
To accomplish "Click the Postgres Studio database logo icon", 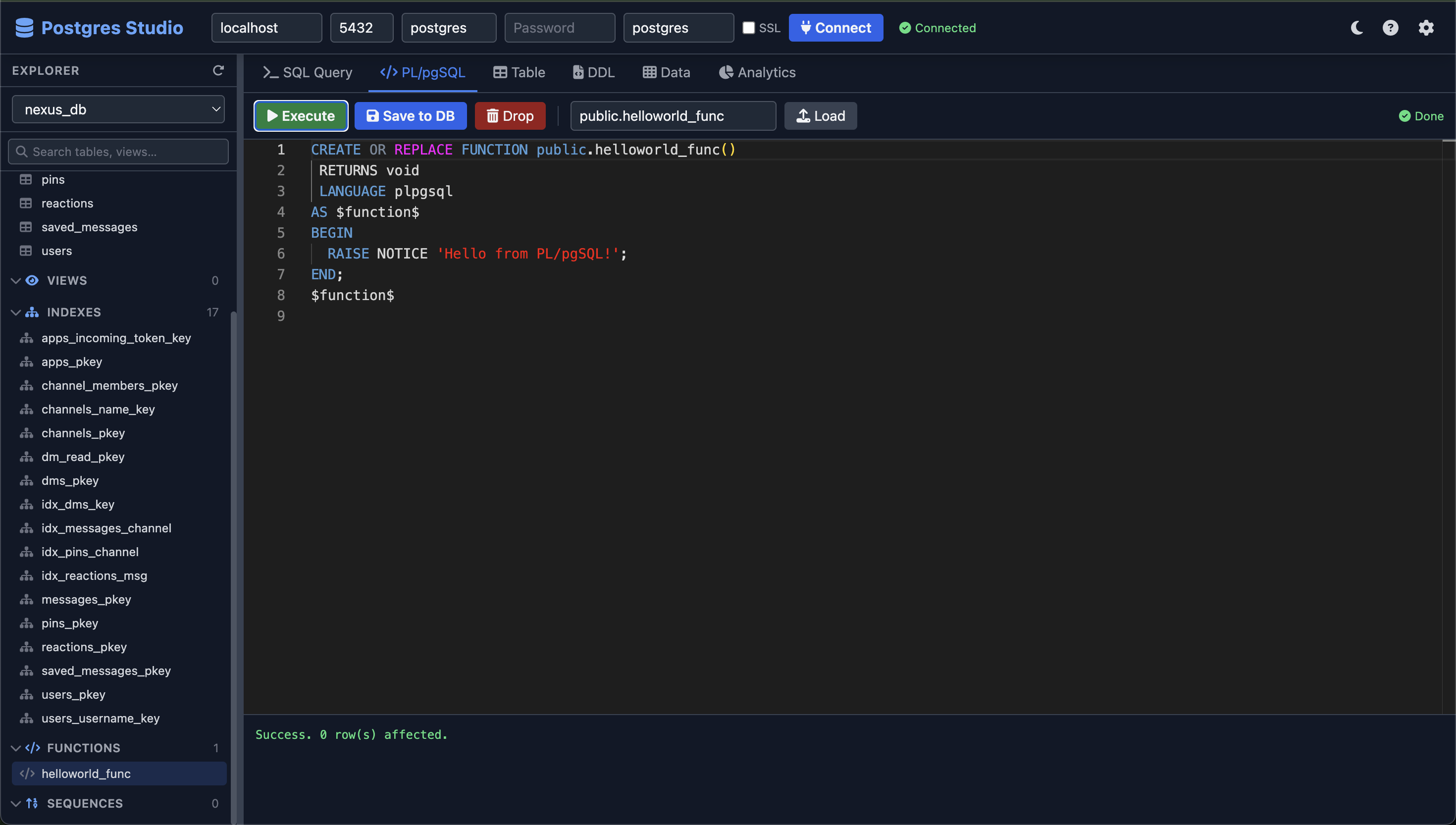I will pyautogui.click(x=24, y=28).
